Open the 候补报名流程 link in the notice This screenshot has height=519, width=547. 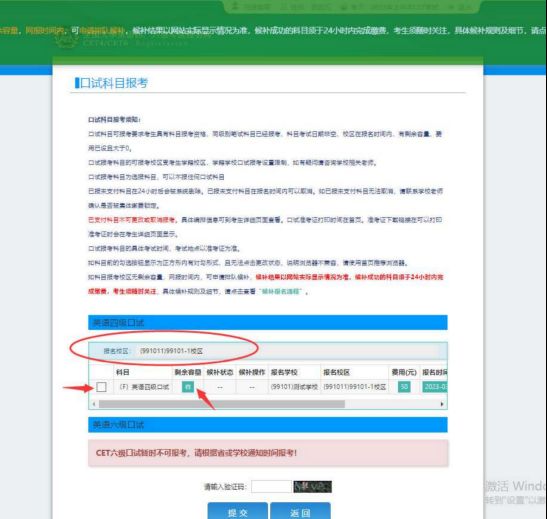tap(280, 291)
